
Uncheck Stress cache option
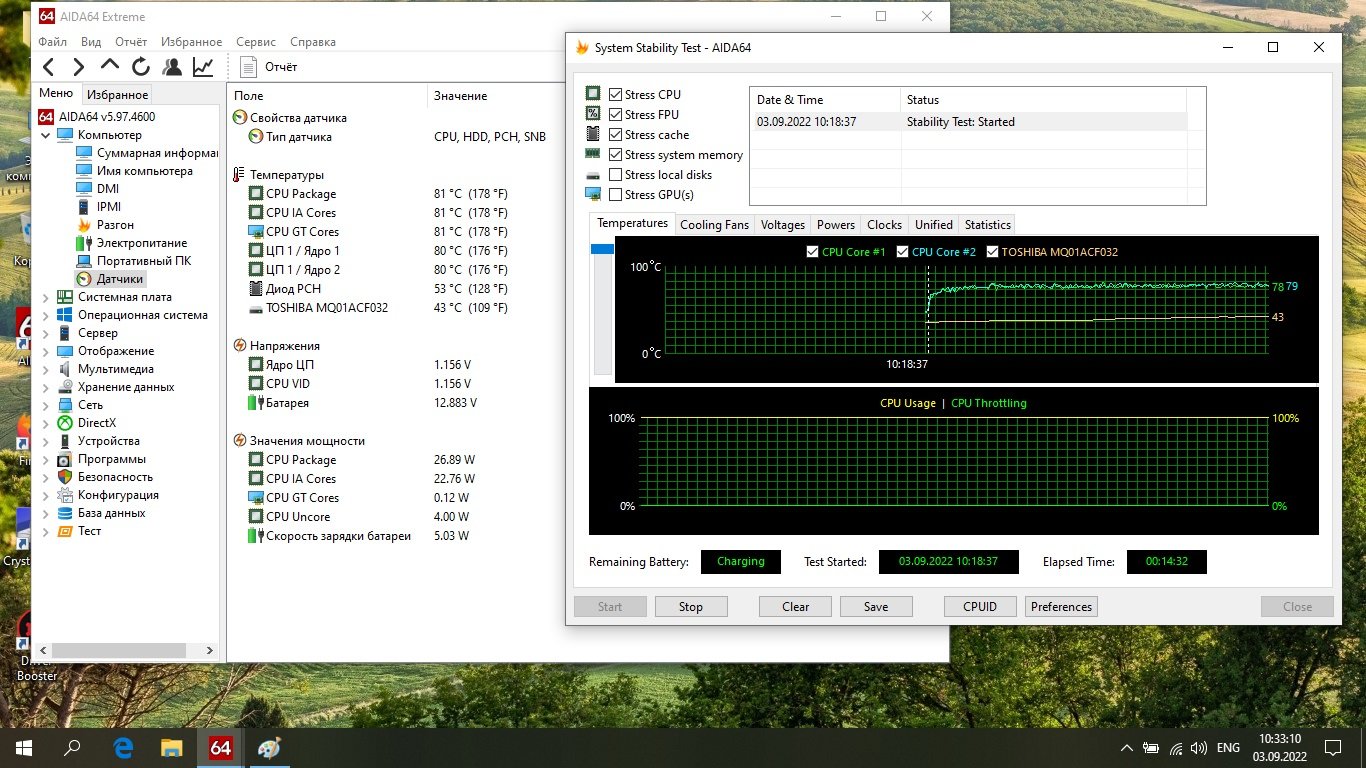615,135
